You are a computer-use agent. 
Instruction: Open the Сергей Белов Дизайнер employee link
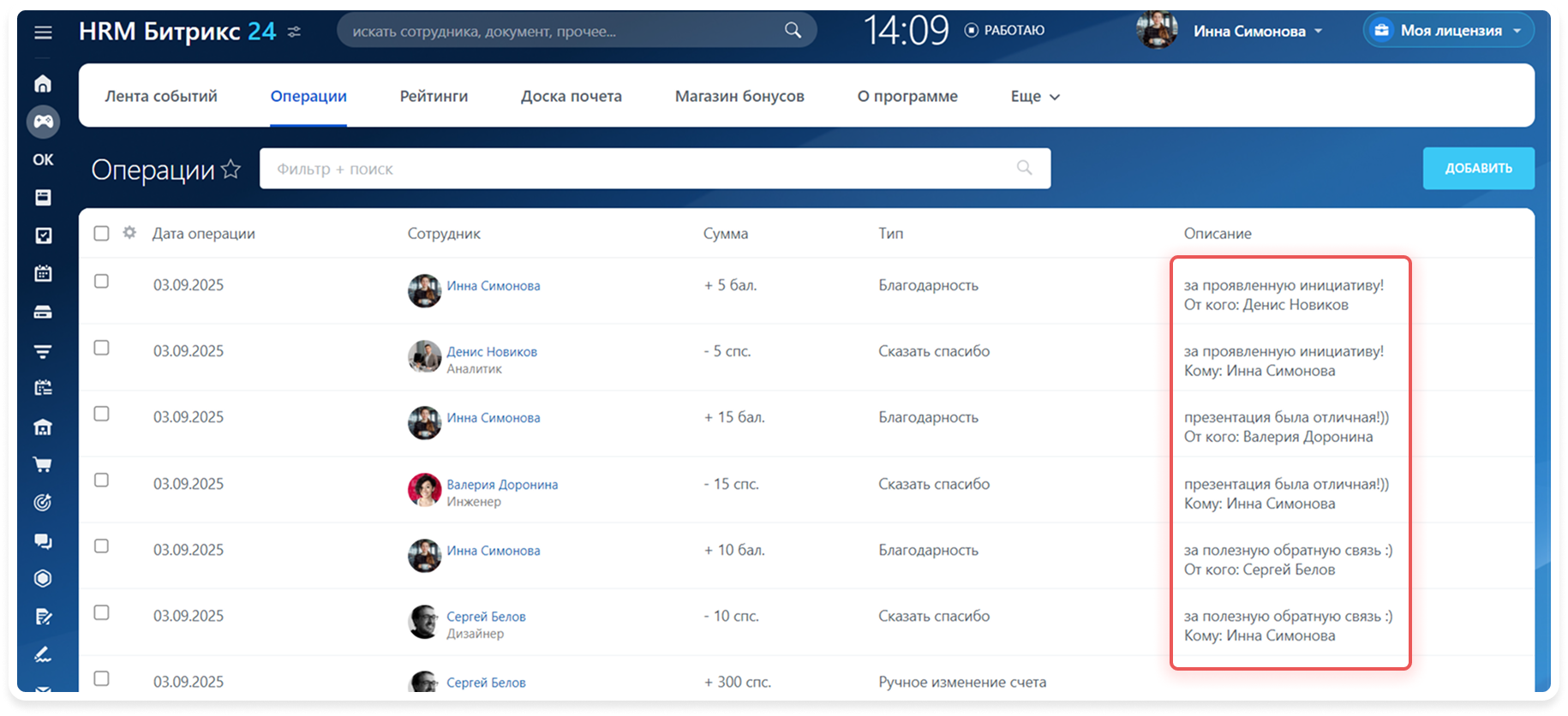486,617
